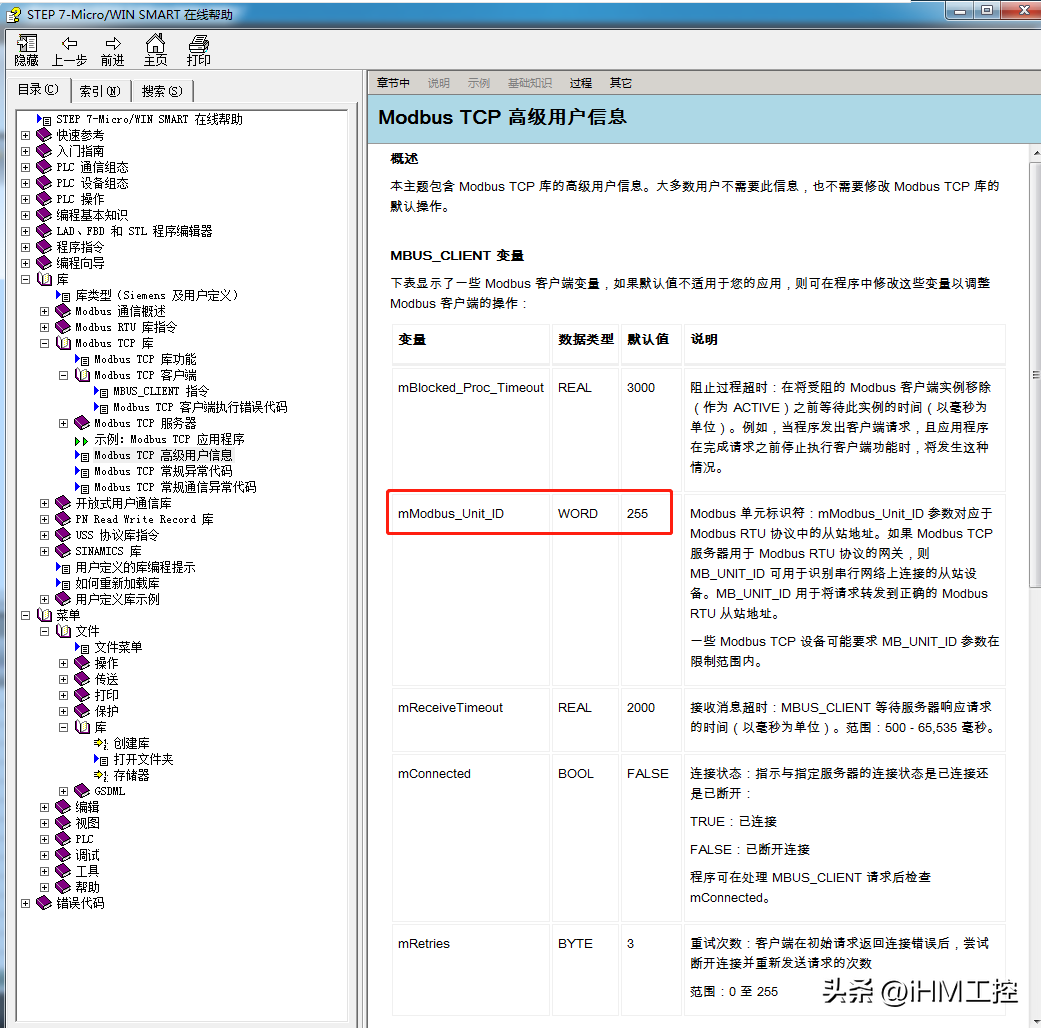Click the page icon beside MBUS_CLIENT 指令
Viewport: 1041px width, 1028px height.
[102, 391]
